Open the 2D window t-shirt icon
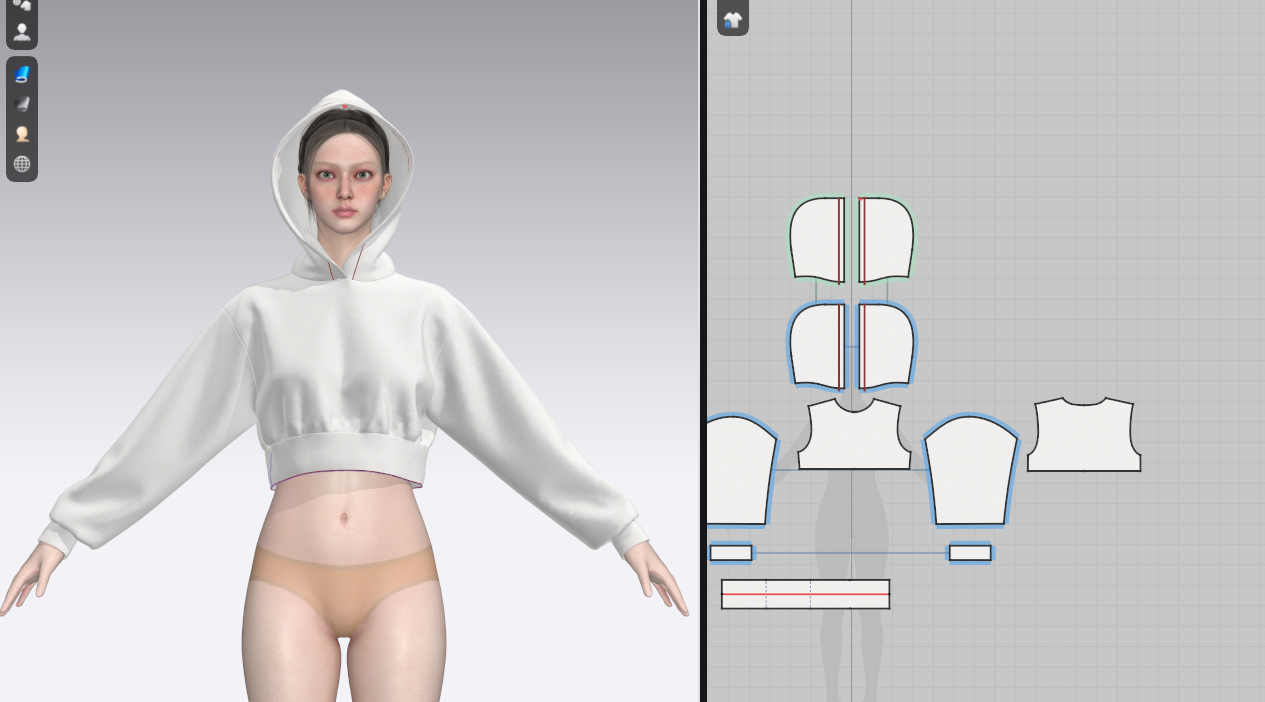This screenshot has height=702, width=1265. coord(733,20)
